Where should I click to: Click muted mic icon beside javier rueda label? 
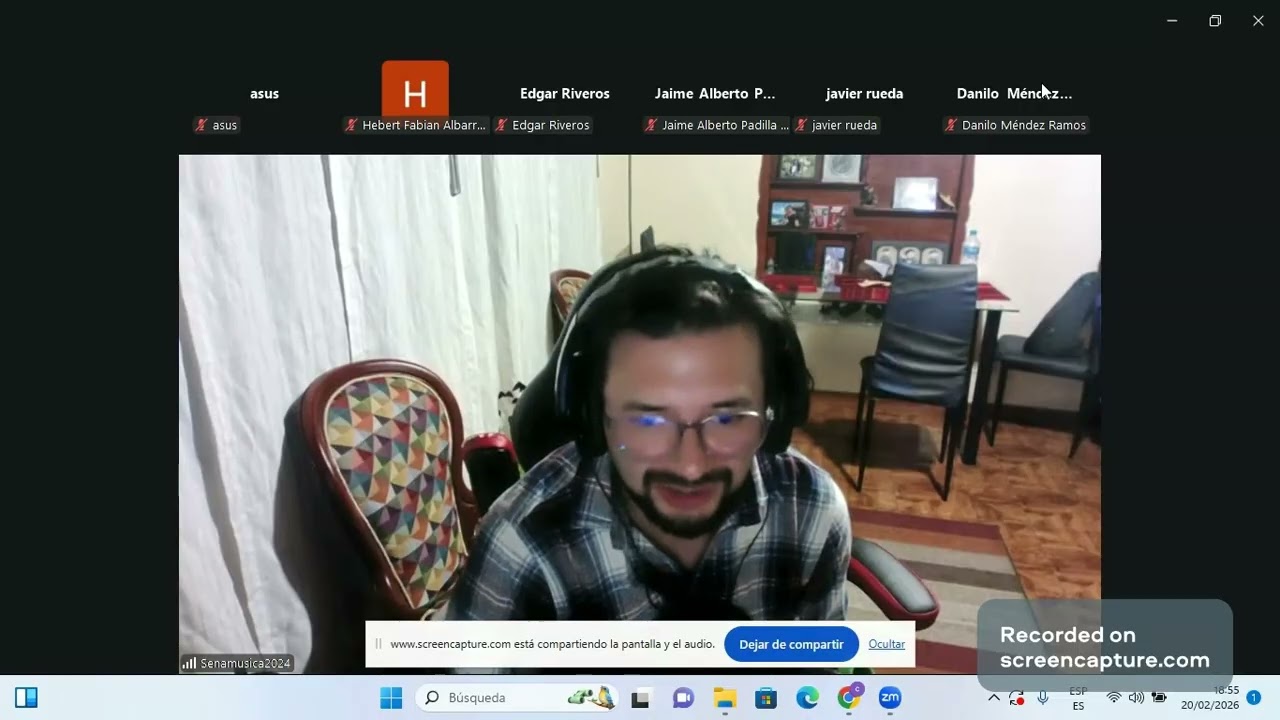click(x=801, y=125)
